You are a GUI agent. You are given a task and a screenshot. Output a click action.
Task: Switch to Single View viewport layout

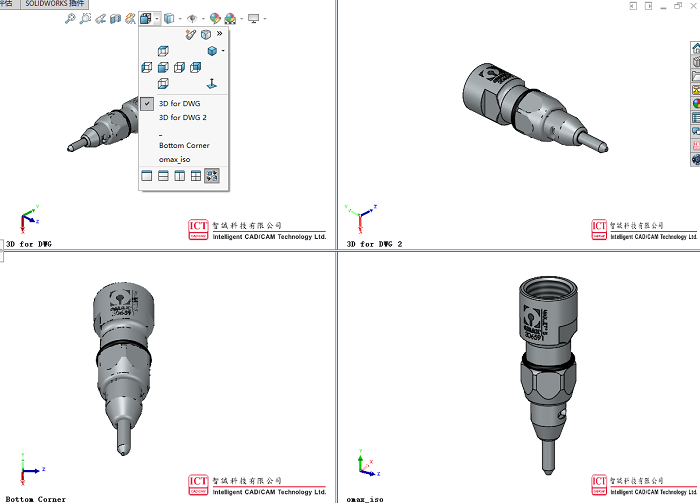tap(146, 176)
